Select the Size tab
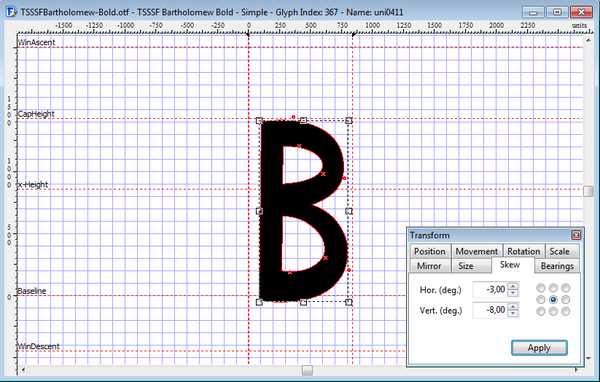This screenshot has width=600, height=382. 466,266
